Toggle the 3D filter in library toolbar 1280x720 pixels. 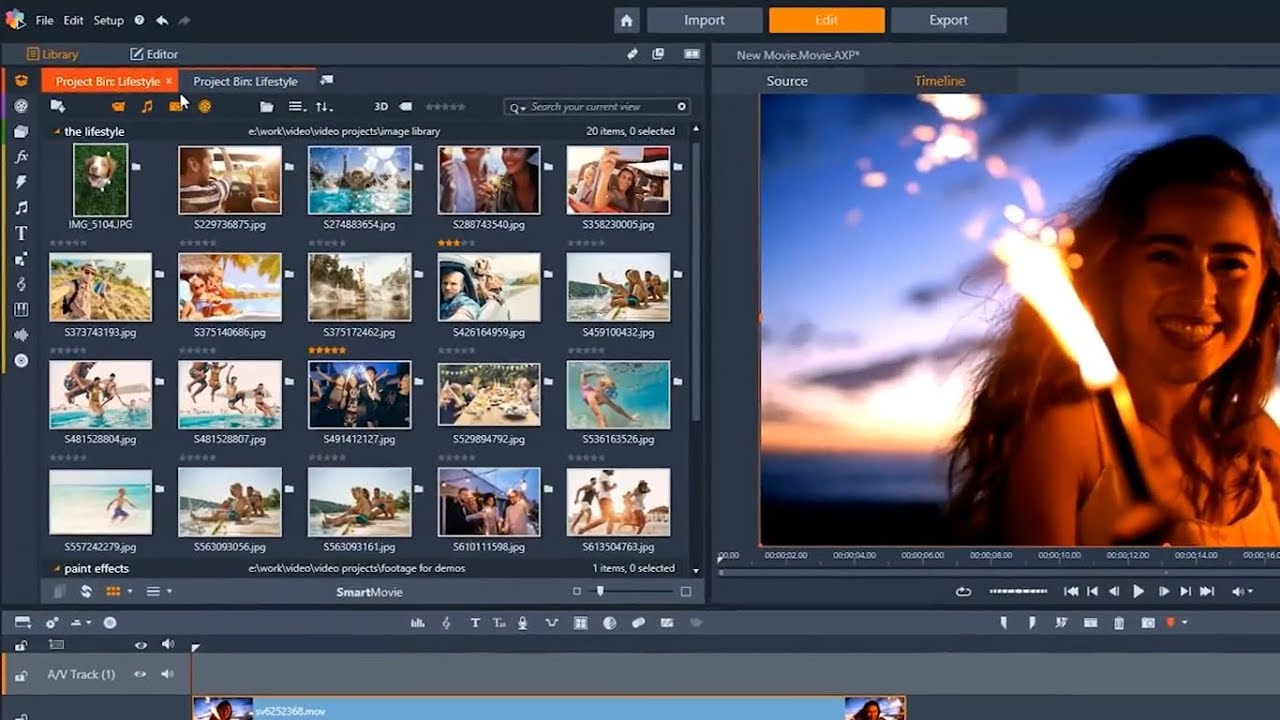[381, 106]
